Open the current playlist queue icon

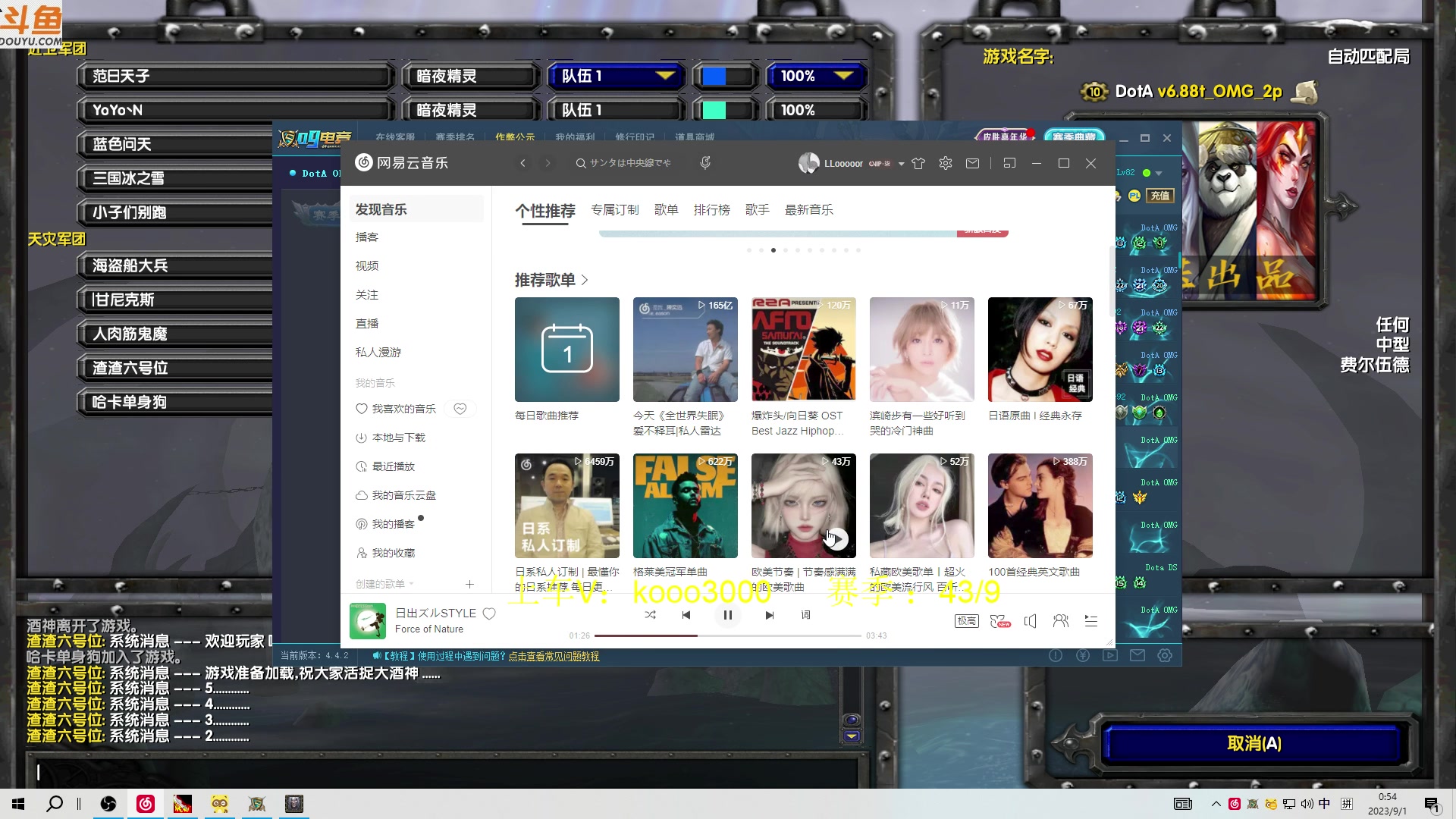pyautogui.click(x=1090, y=621)
